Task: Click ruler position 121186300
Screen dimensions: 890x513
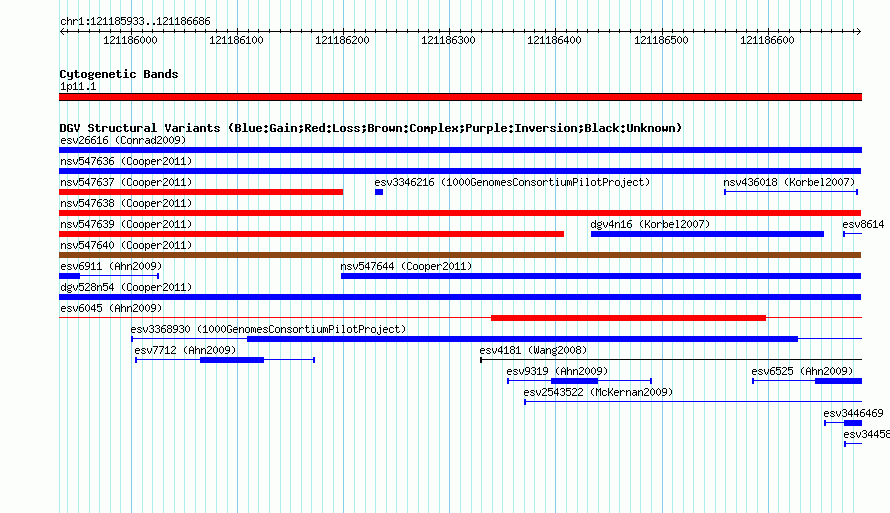Action: (448, 40)
